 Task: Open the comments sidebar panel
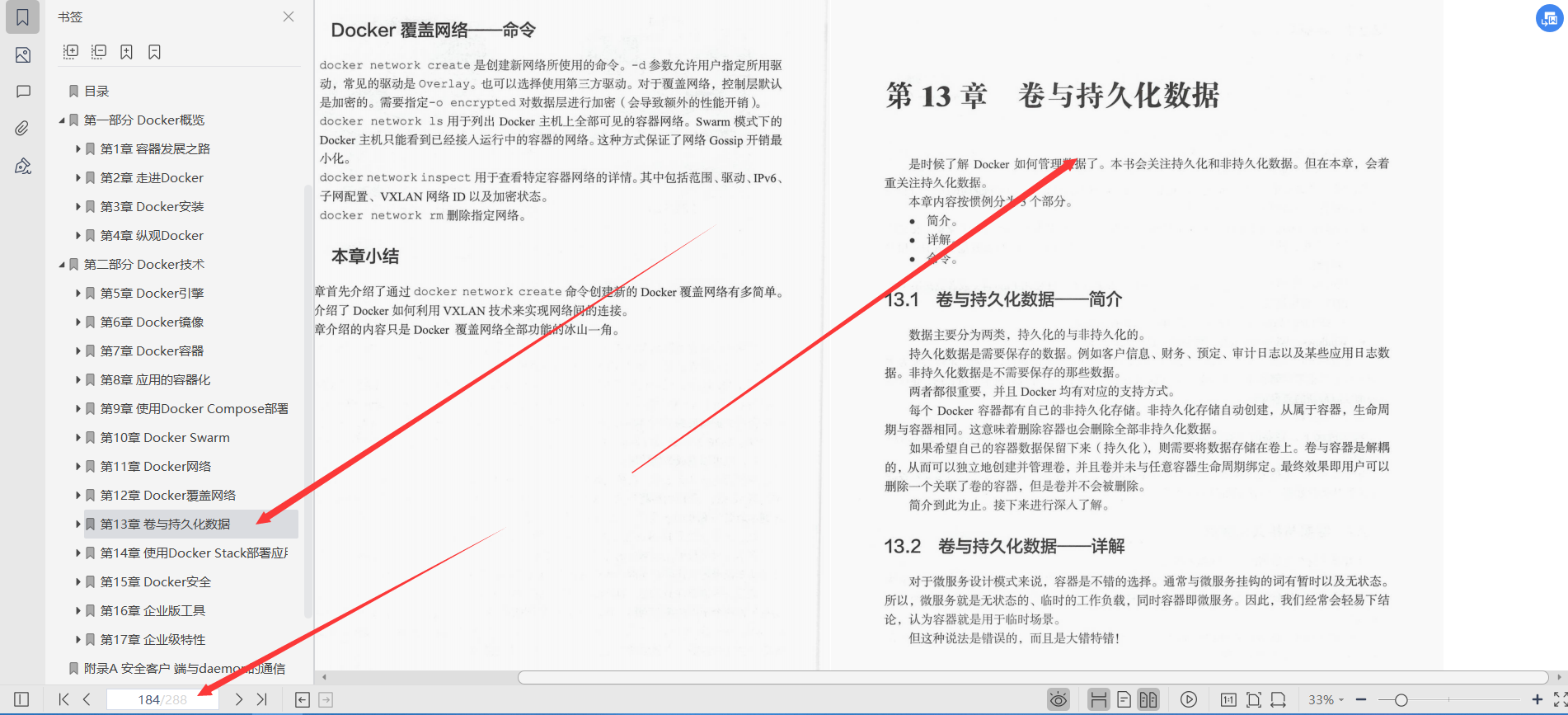[23, 92]
